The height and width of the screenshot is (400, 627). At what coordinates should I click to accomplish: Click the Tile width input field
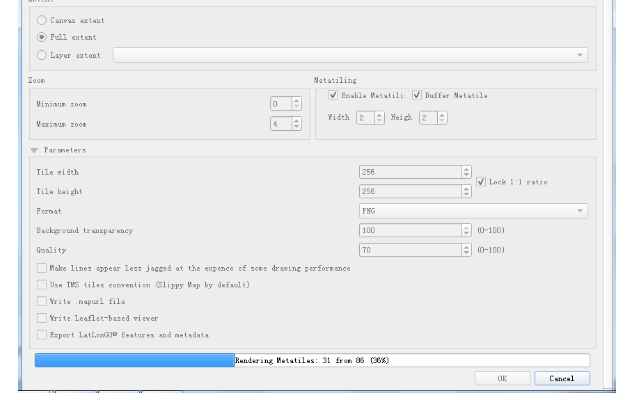[410, 172]
